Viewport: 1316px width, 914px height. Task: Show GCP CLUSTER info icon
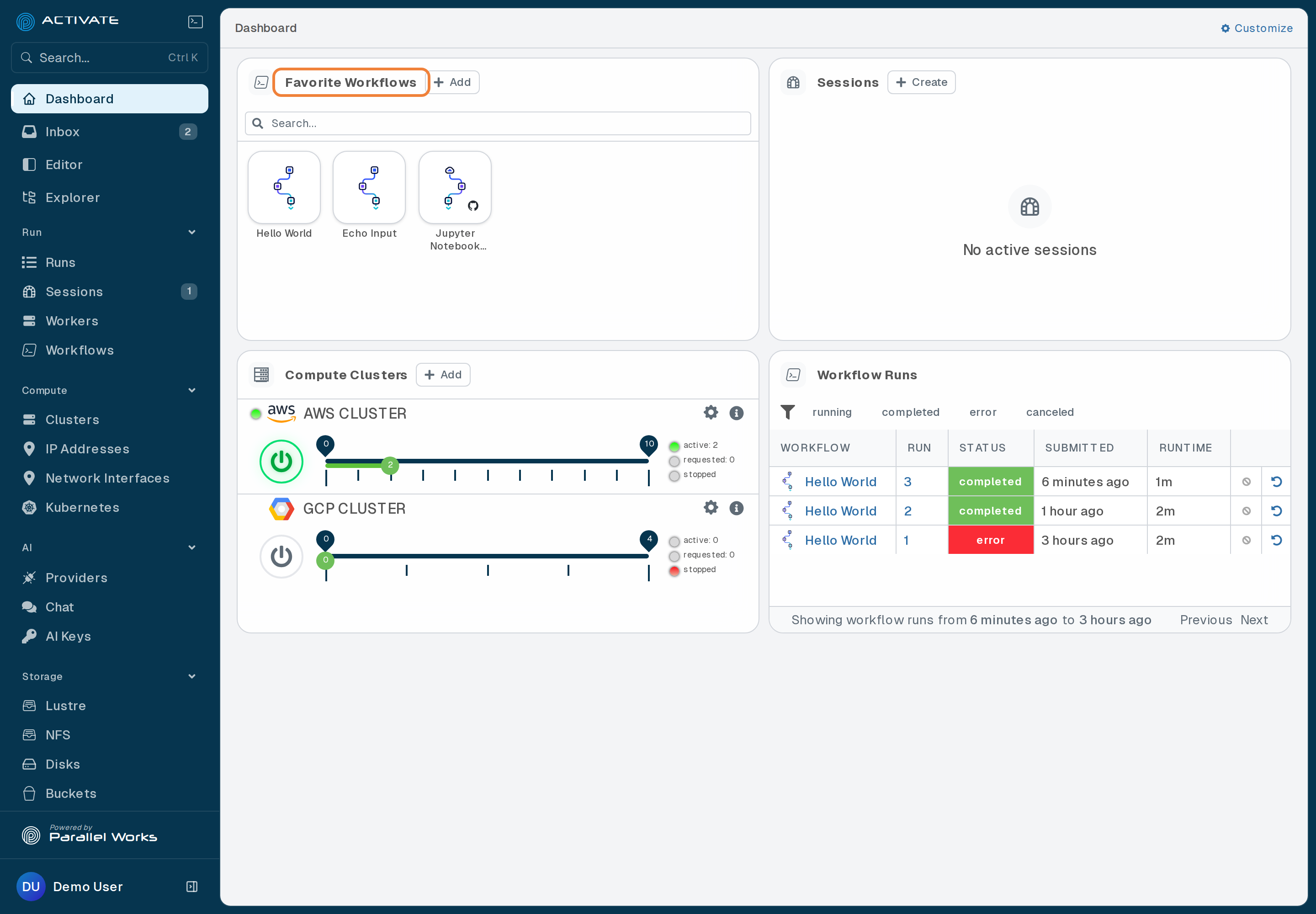[737, 508]
